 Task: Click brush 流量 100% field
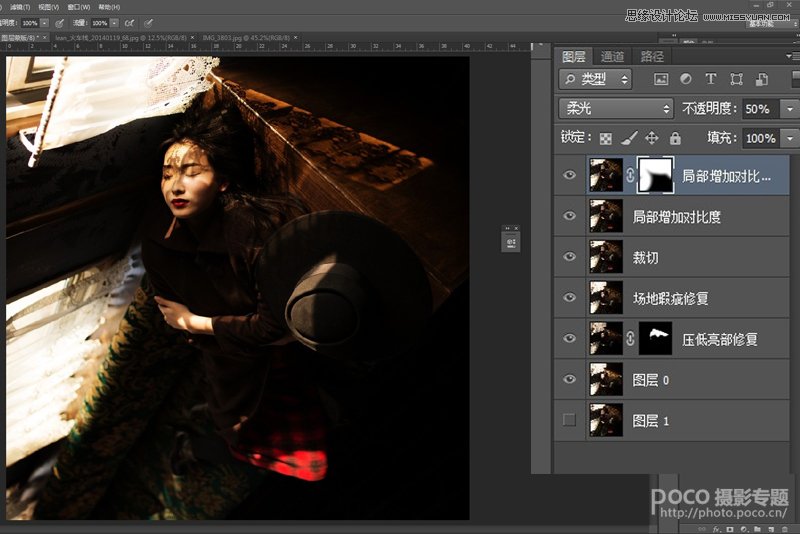coord(100,23)
